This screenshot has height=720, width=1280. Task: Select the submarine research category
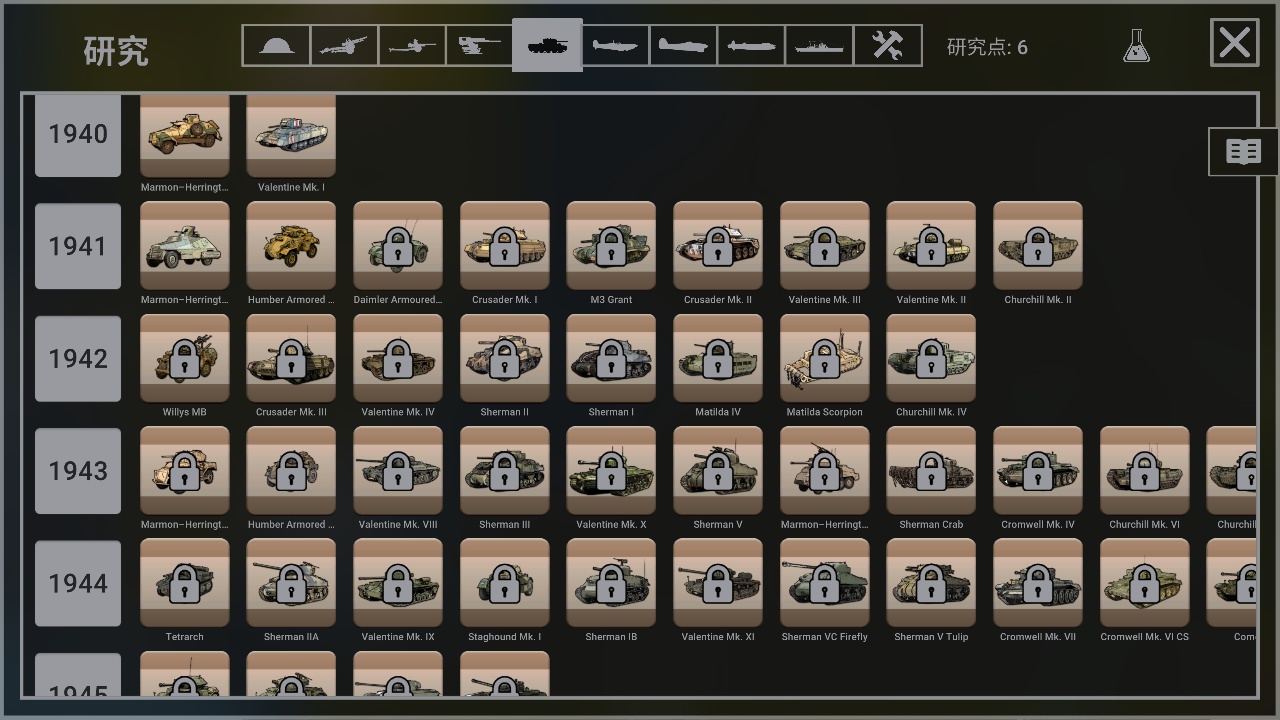tap(752, 46)
